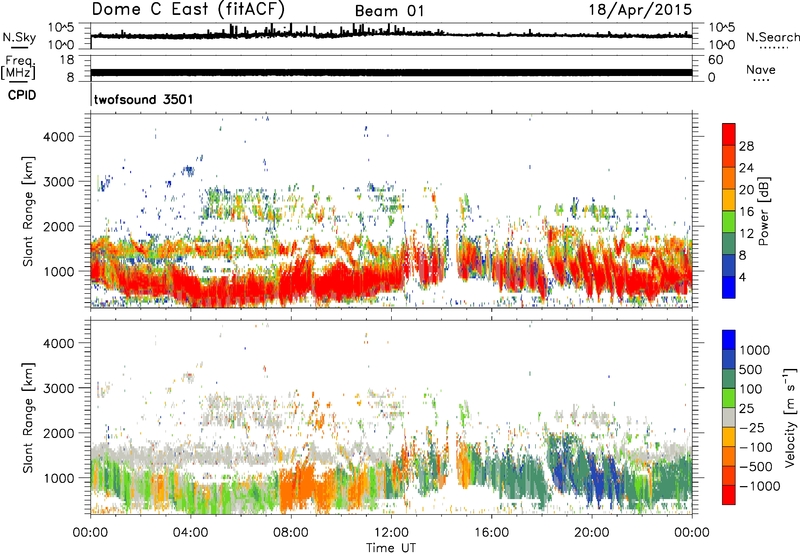The height and width of the screenshot is (554, 800).
Task: Click the 'Nave' legend label
Action: (761, 70)
